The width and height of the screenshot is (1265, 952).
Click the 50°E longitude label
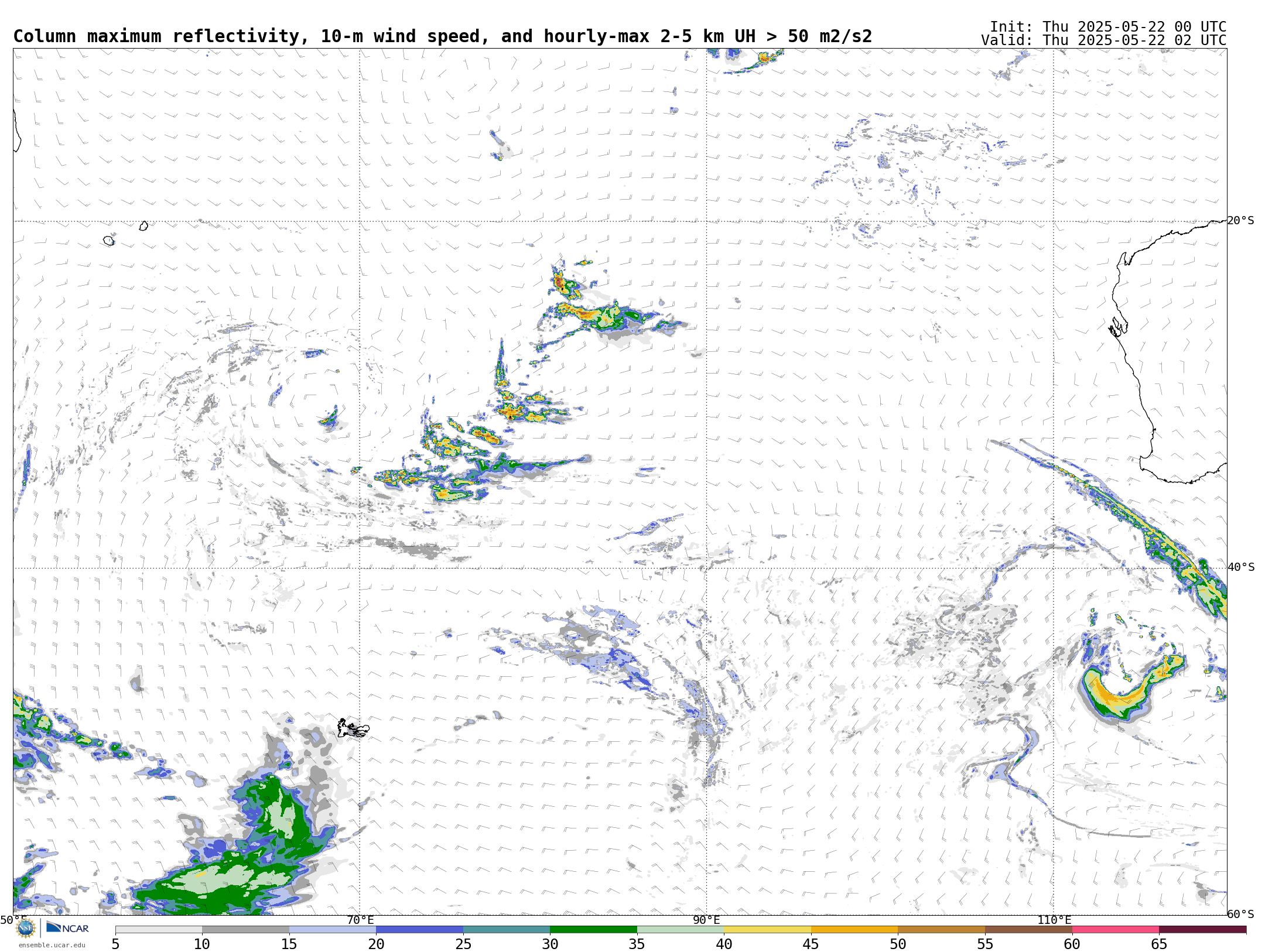point(13,920)
